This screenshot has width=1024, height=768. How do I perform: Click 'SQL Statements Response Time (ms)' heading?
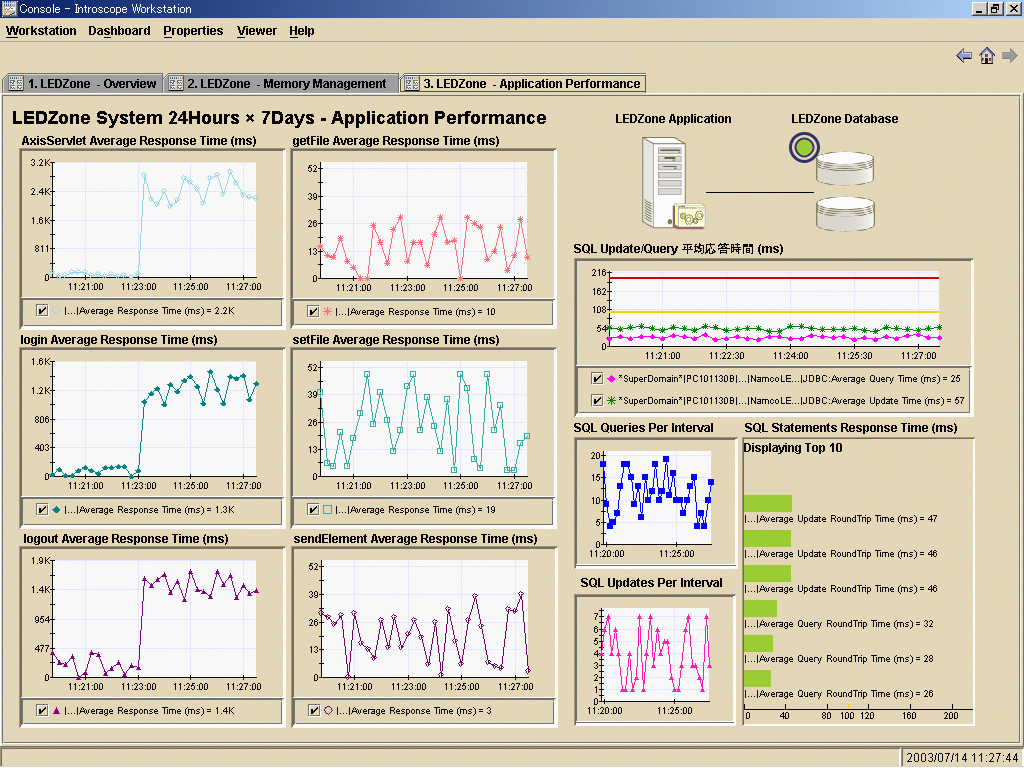coord(851,428)
